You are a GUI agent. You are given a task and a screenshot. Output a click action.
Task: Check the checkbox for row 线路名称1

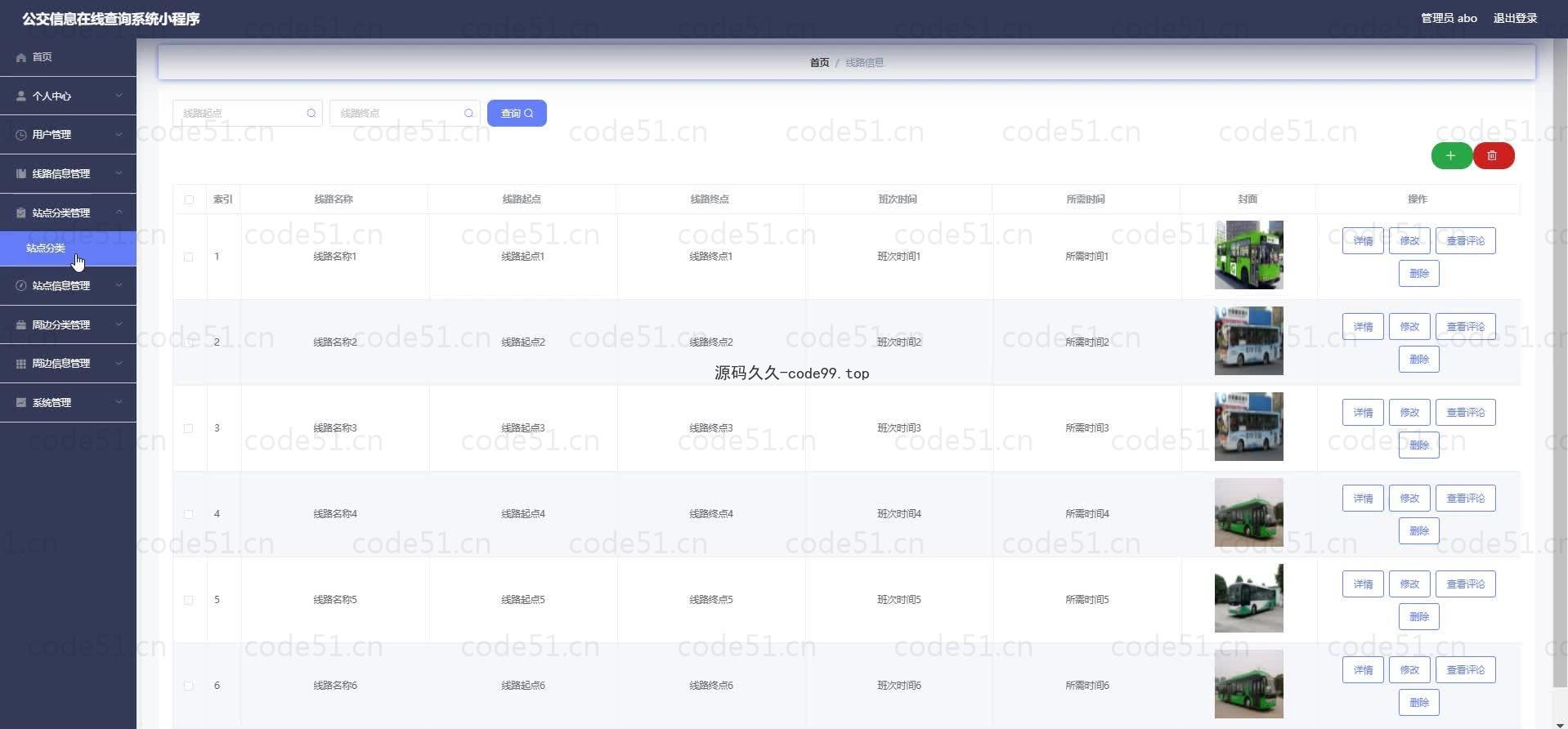point(189,257)
